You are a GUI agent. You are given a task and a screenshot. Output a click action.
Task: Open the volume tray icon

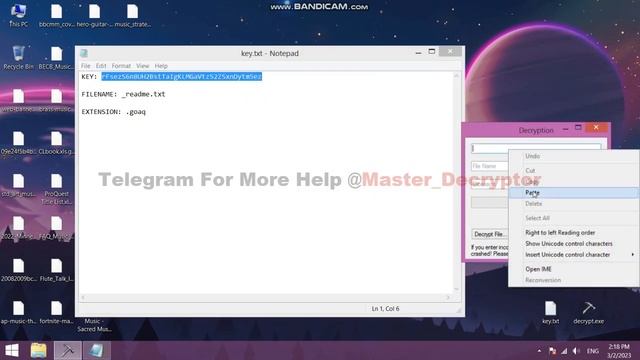coord(576,351)
